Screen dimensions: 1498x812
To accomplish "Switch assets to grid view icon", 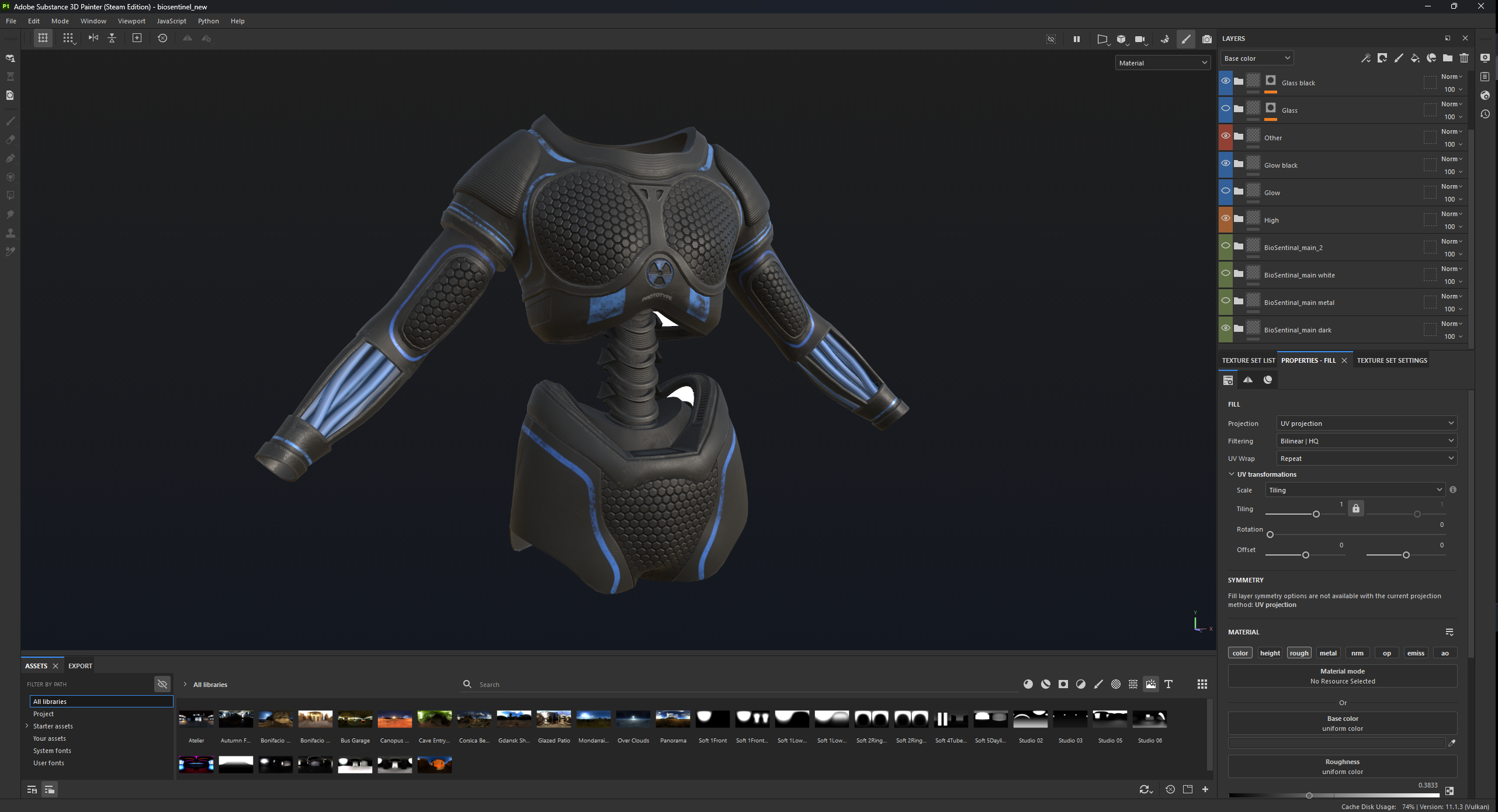I will pyautogui.click(x=1202, y=684).
